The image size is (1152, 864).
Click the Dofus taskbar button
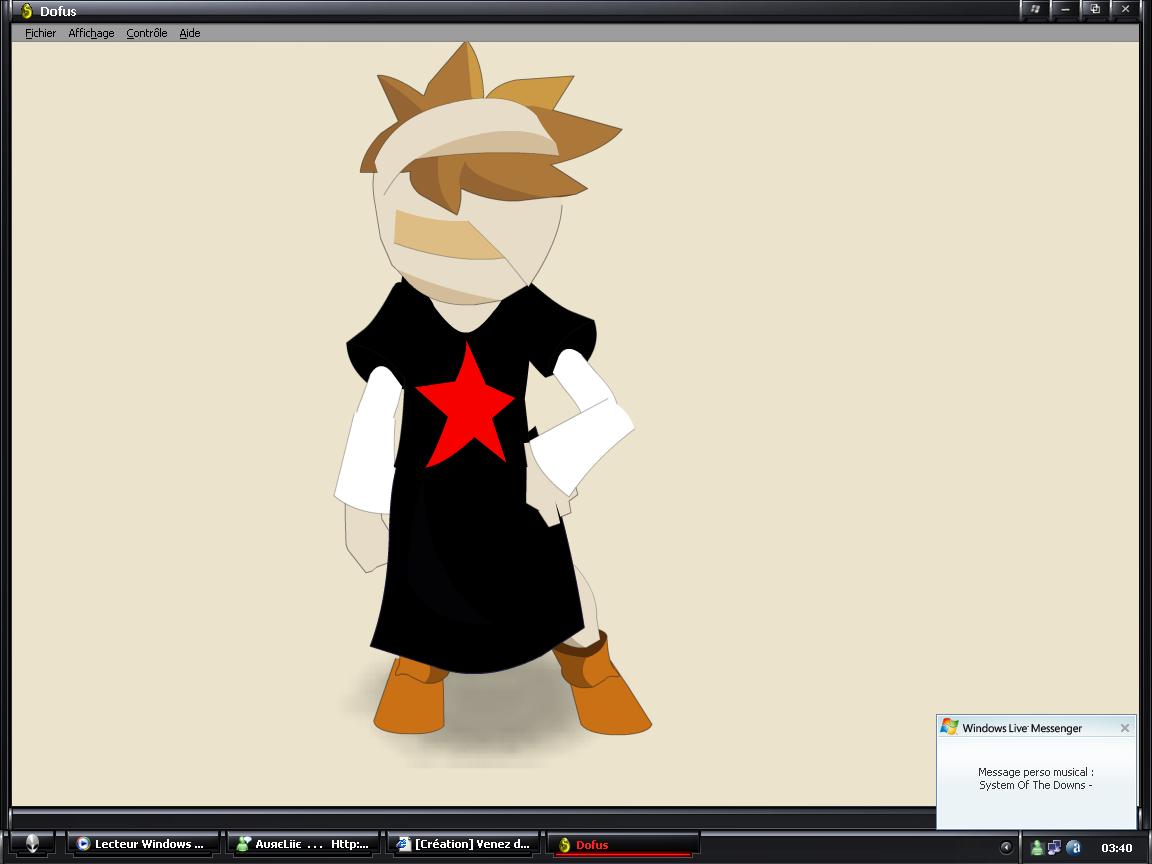(x=623, y=844)
